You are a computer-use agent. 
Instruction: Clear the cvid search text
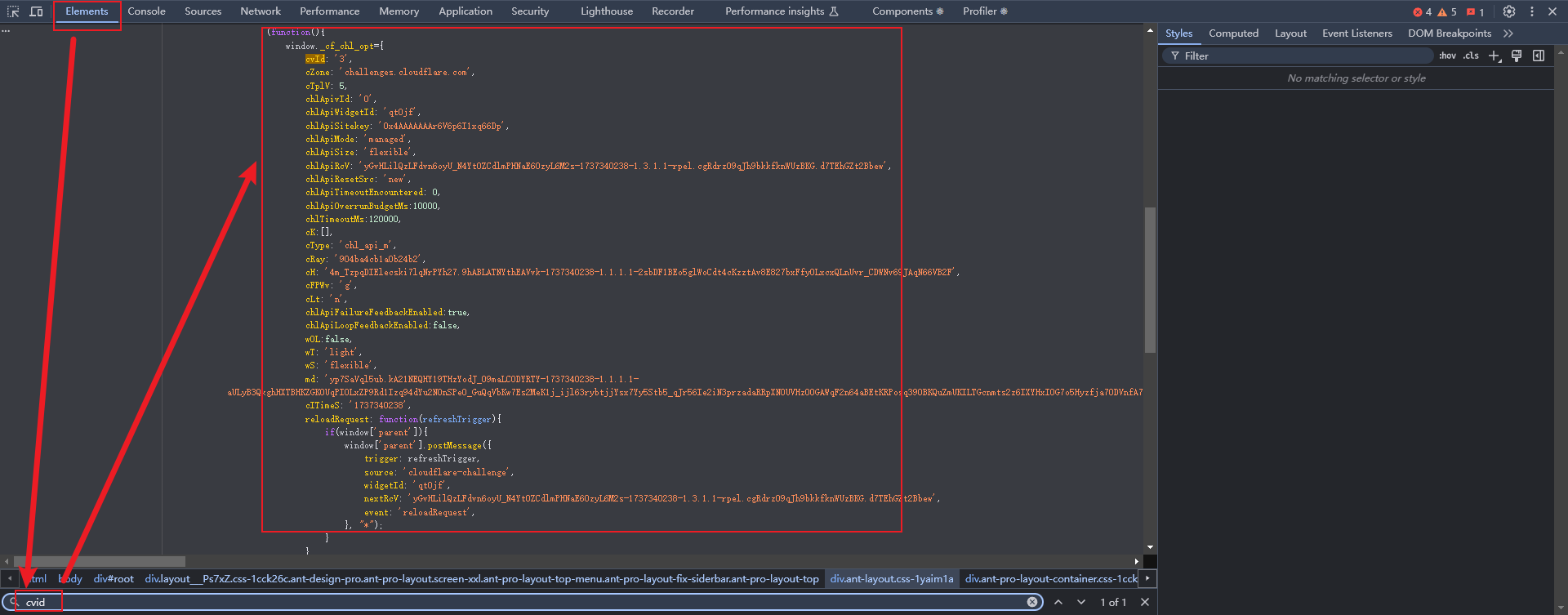point(1032,602)
